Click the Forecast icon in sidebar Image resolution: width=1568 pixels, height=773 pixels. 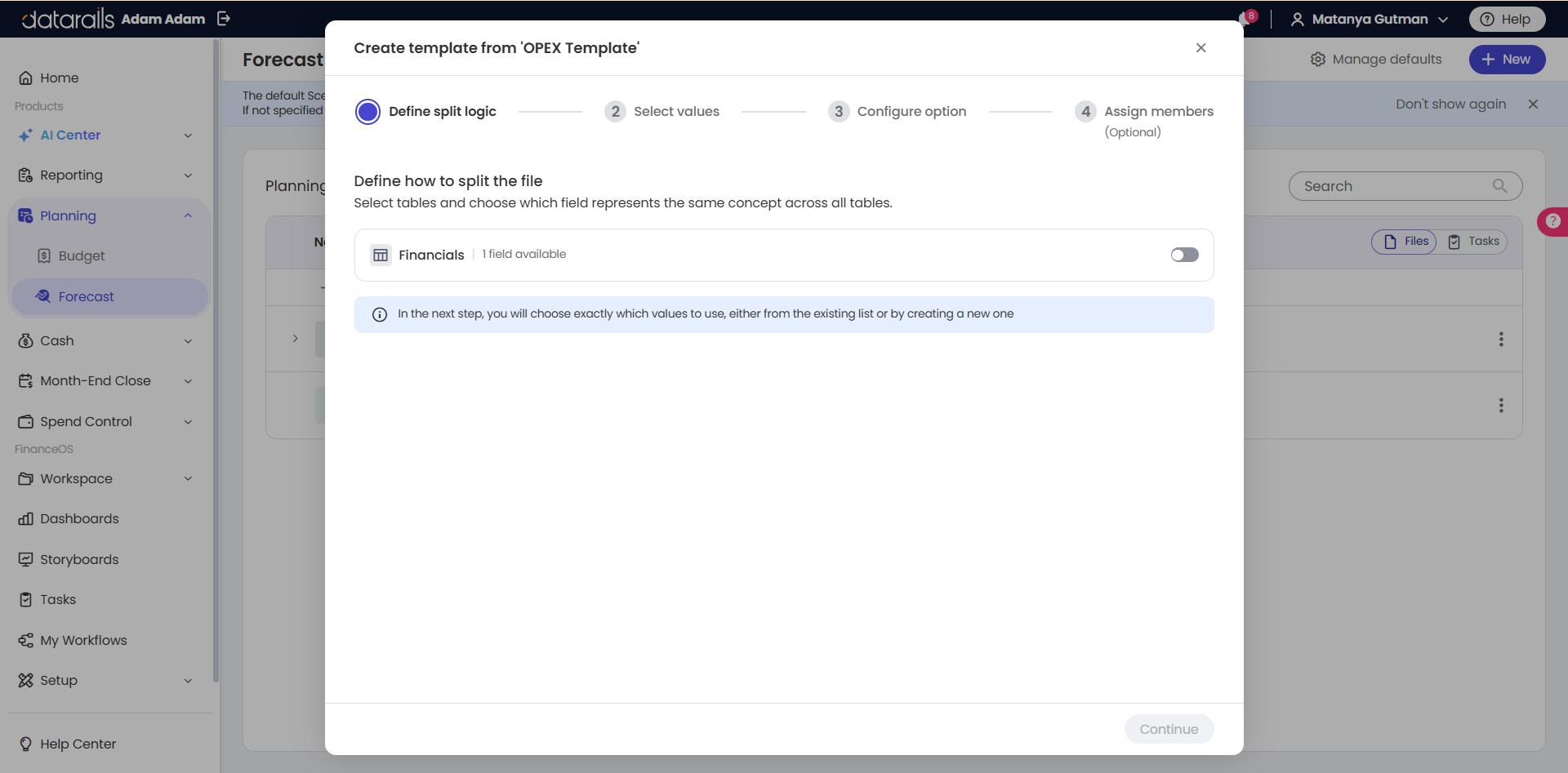point(44,296)
